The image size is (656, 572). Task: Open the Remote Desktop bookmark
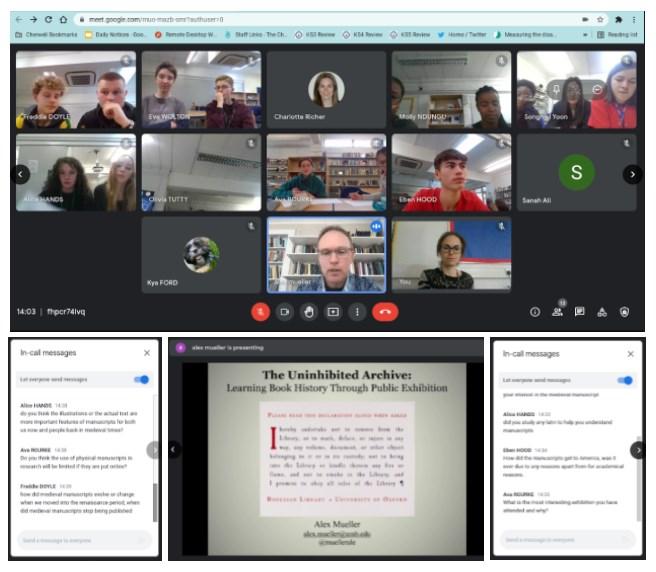(x=186, y=34)
